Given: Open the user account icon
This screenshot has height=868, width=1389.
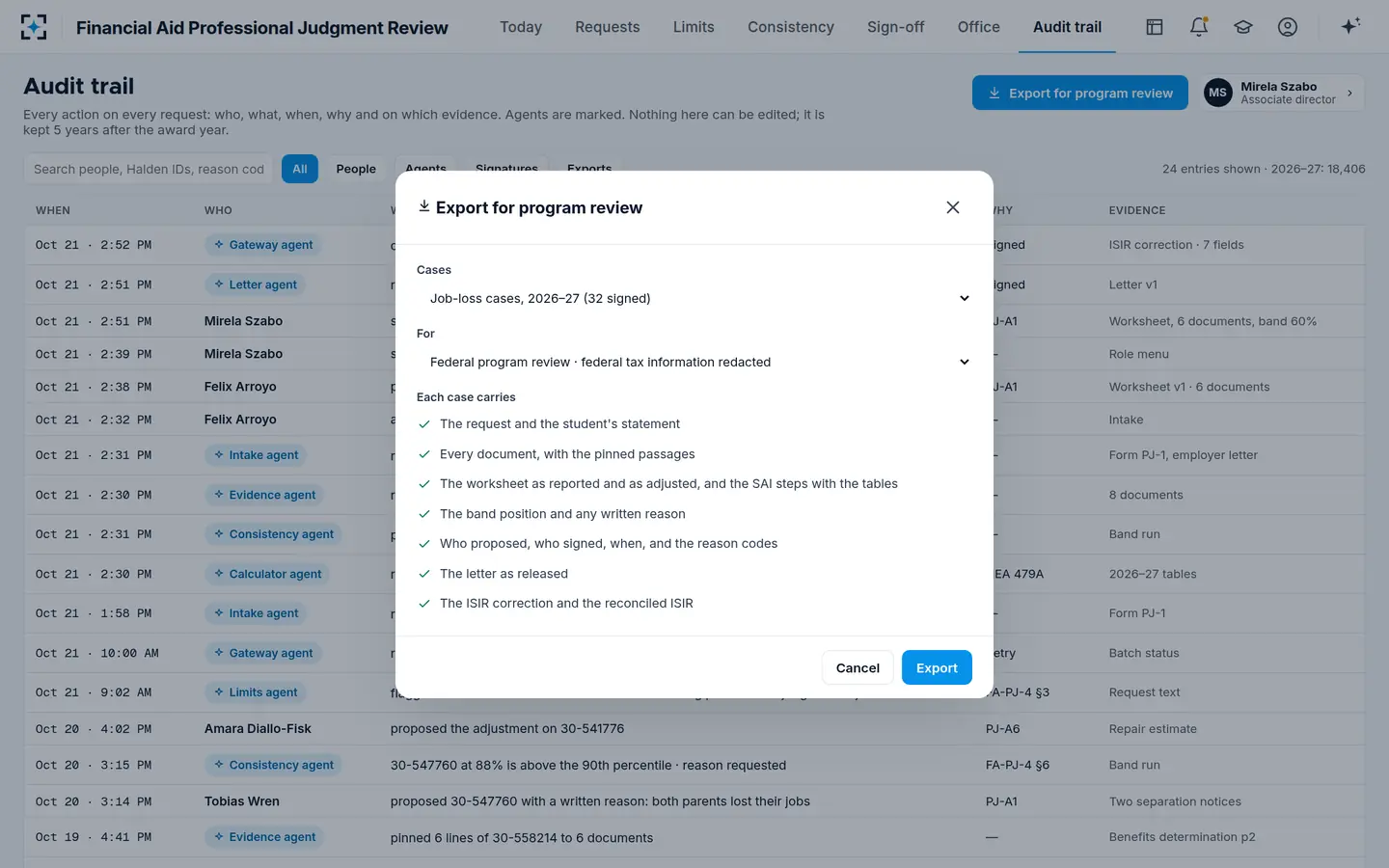Looking at the screenshot, I should 1288,27.
